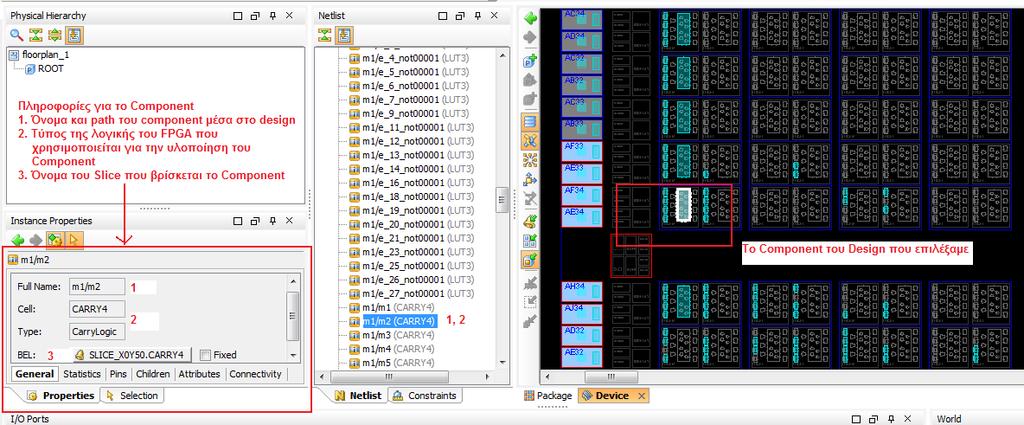
Task: Toggle the highlighted icon in Netlist toolbar
Action: pos(344,35)
